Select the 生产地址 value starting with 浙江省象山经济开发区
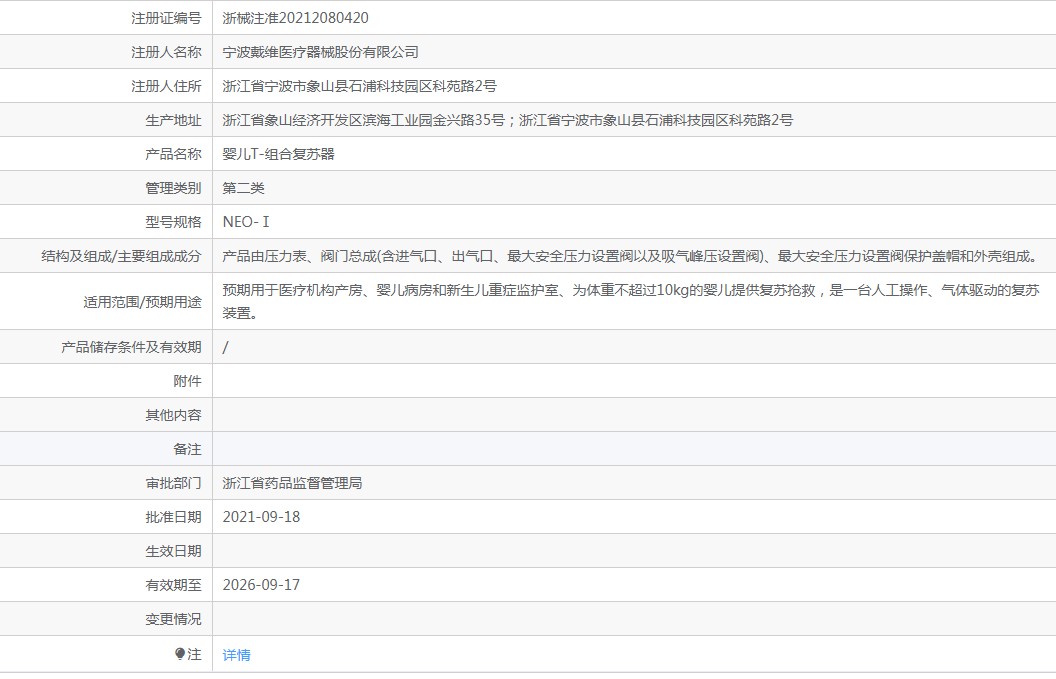The width and height of the screenshot is (1056, 679). pos(508,120)
